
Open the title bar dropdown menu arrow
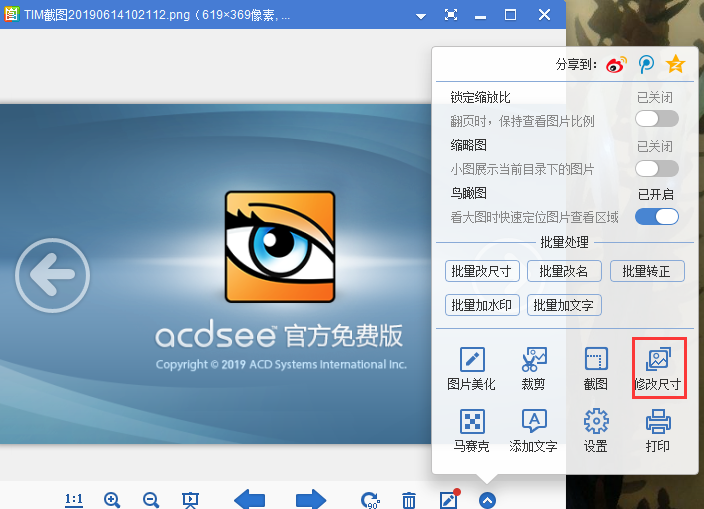420,15
